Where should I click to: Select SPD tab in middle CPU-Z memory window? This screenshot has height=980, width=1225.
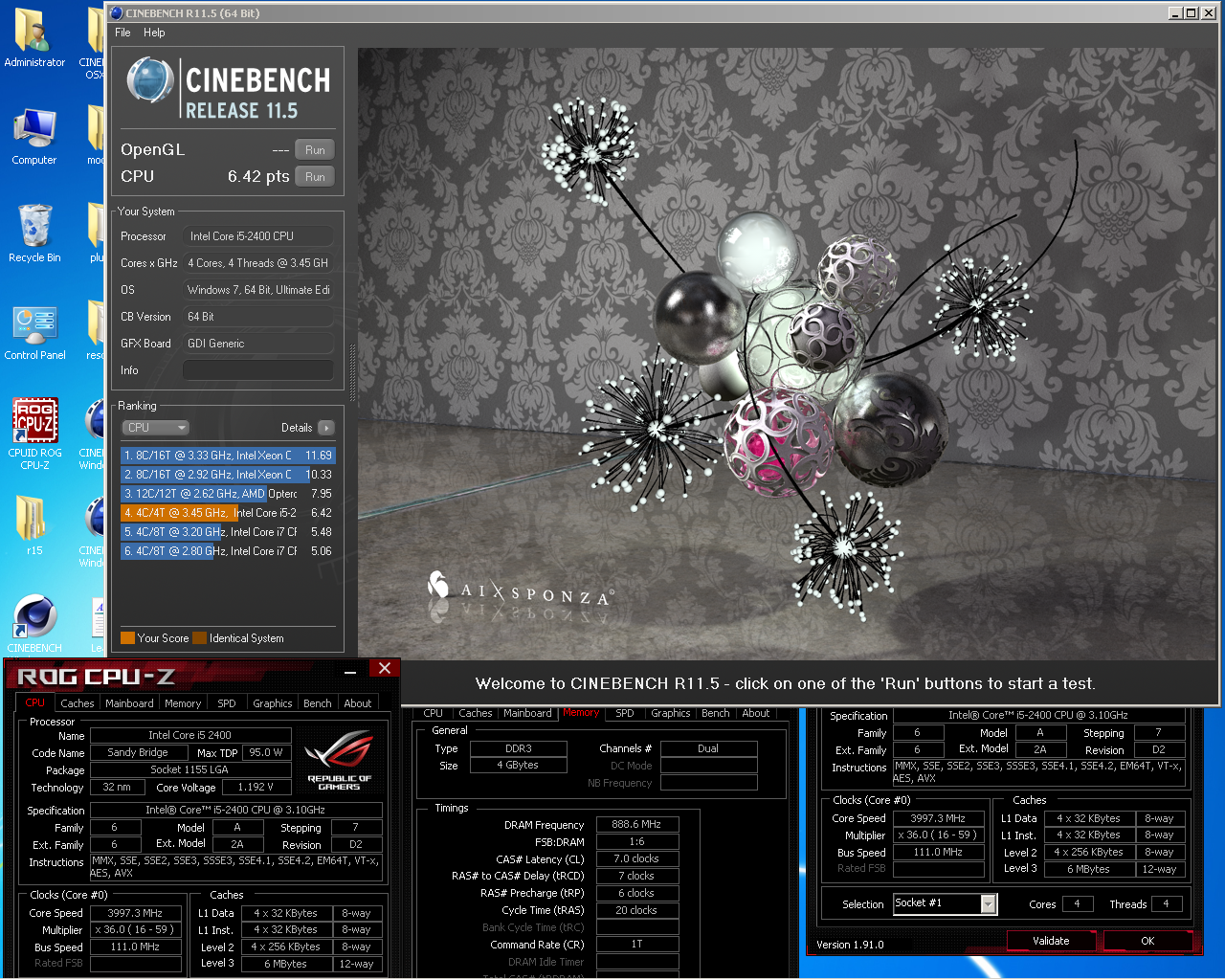[625, 713]
